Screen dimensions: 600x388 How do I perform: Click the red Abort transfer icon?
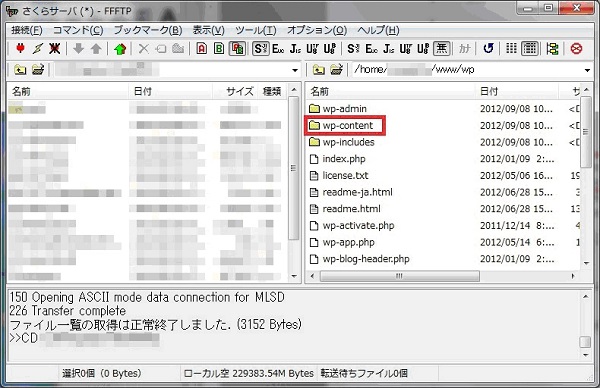coord(576,49)
